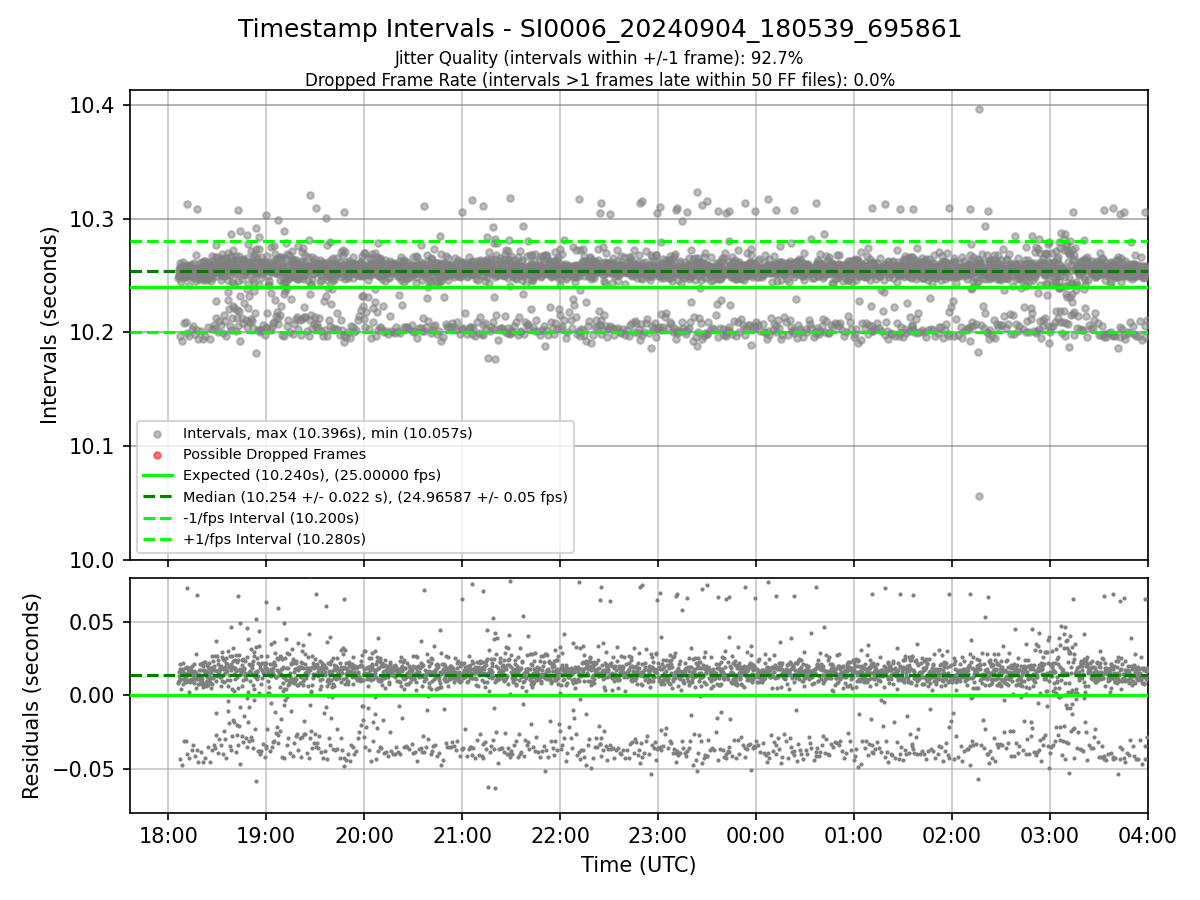This screenshot has height=900, width=1200.
Task: Click the '21:00' x-axis tick label
Action: [x=461, y=835]
